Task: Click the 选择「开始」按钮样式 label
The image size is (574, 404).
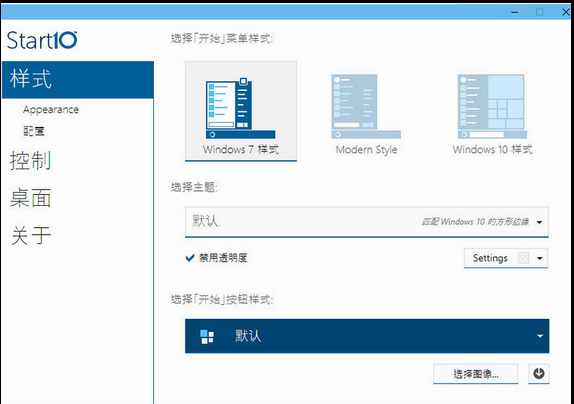Action: point(222,299)
